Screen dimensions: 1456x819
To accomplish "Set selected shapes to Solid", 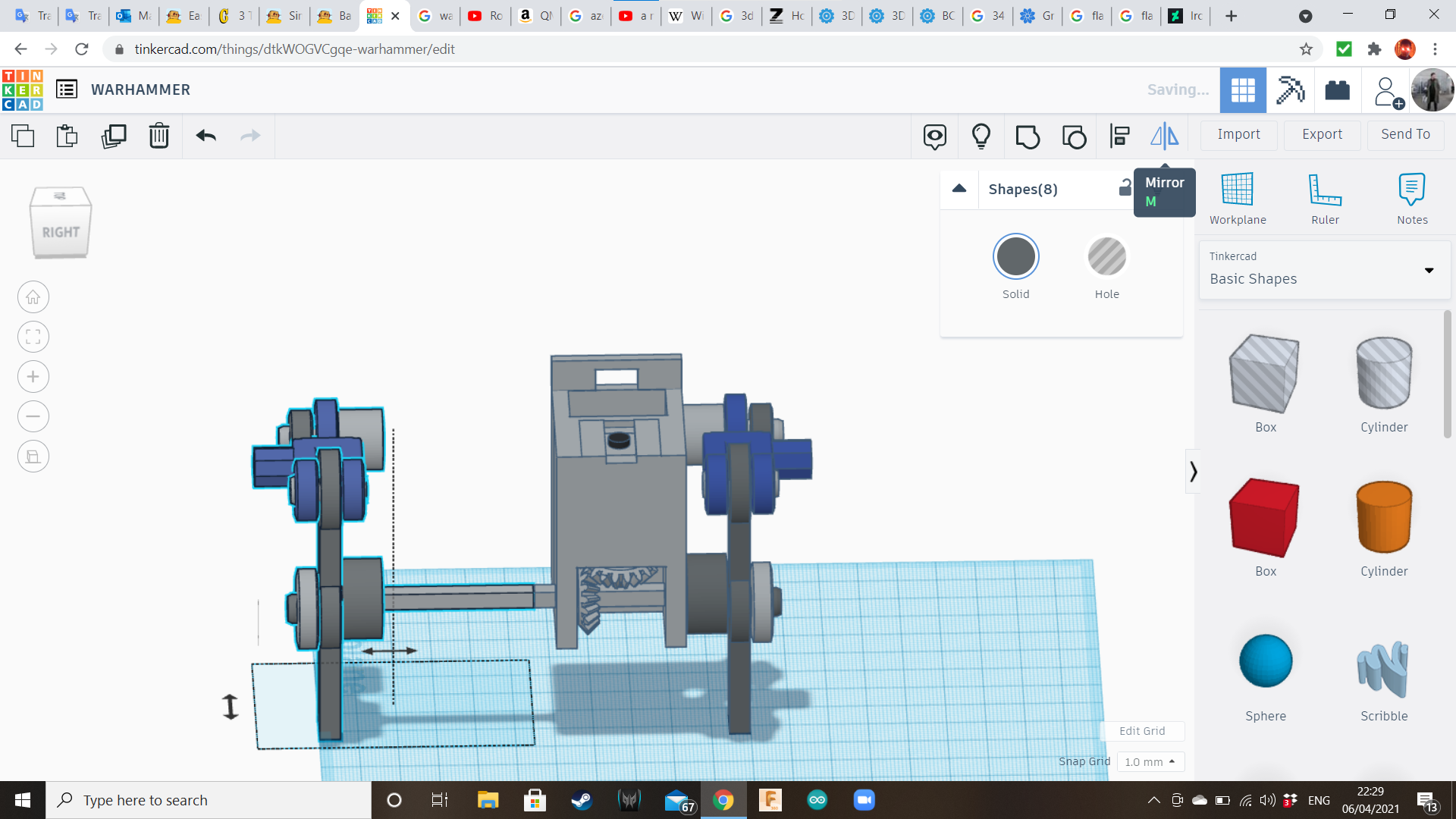I will point(1015,257).
